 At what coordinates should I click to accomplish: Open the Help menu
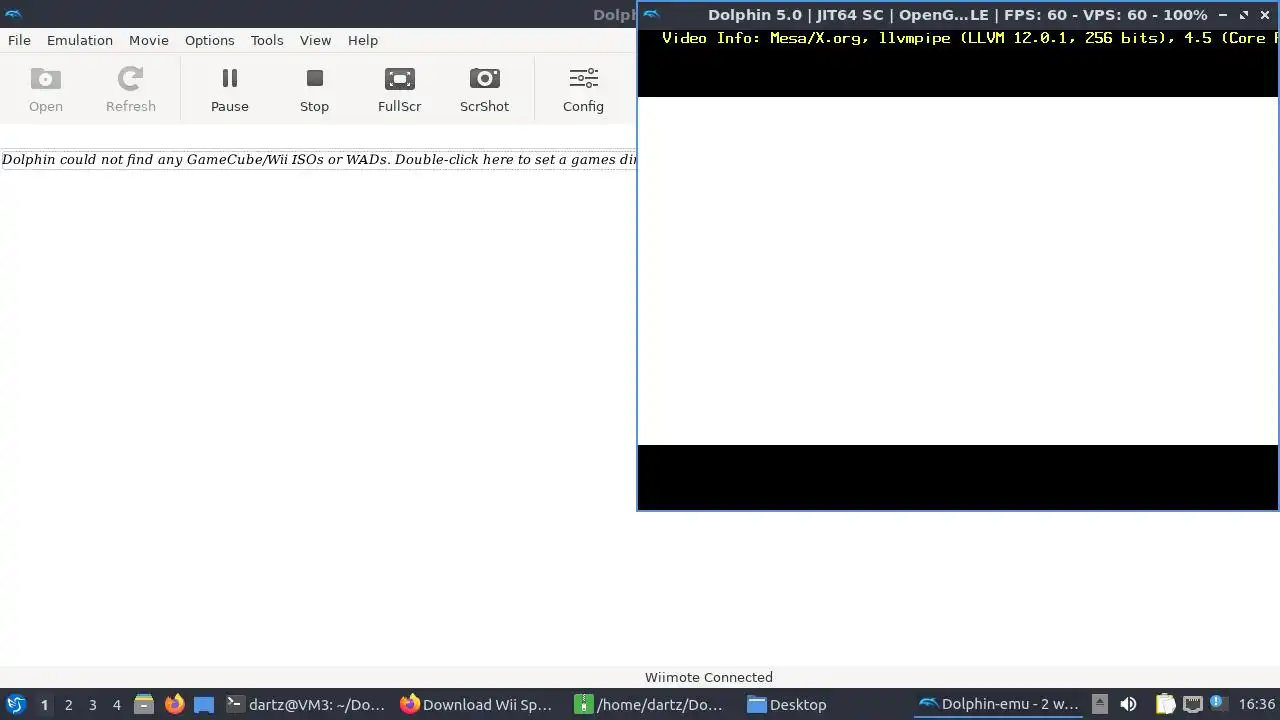pos(362,40)
